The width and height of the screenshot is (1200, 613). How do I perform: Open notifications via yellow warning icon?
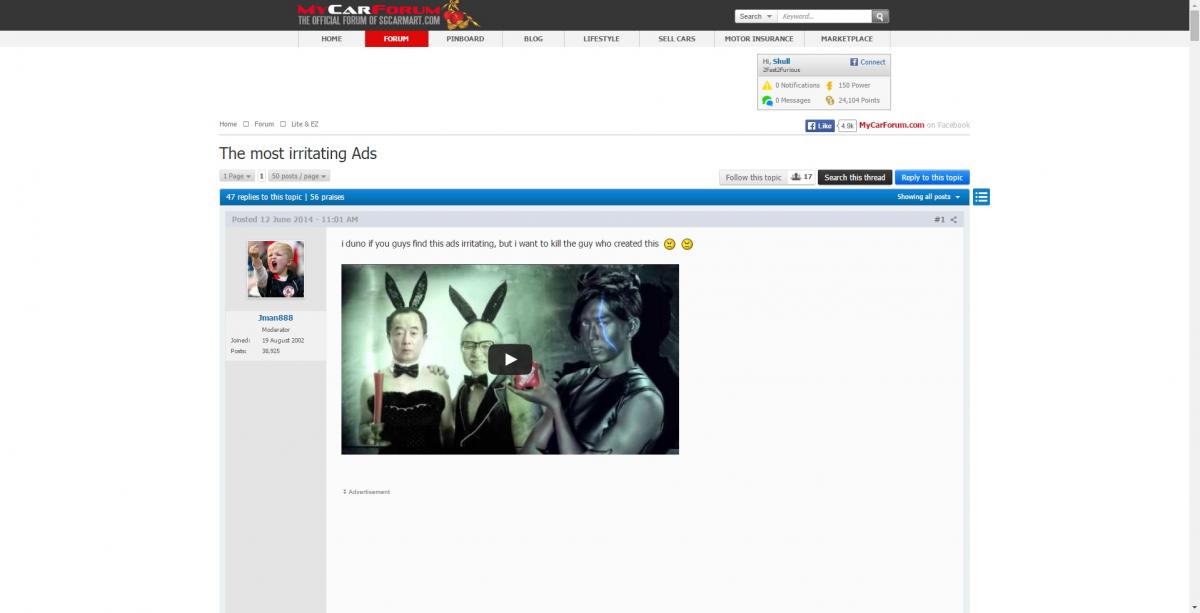tap(767, 86)
